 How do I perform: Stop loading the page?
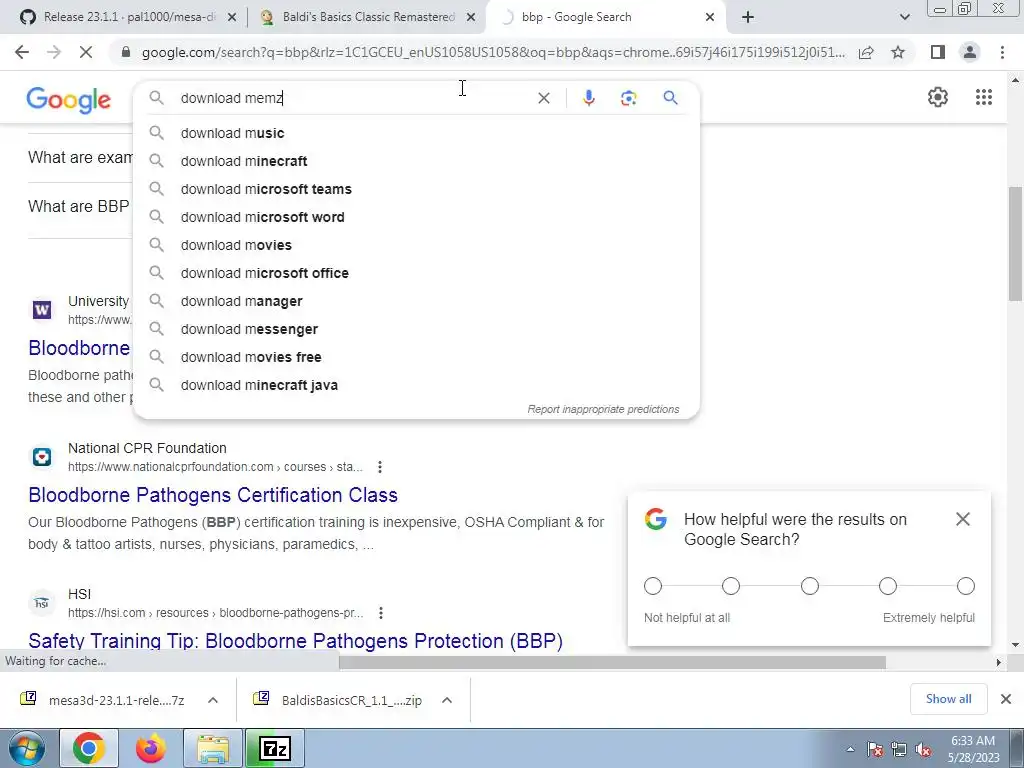pos(86,52)
